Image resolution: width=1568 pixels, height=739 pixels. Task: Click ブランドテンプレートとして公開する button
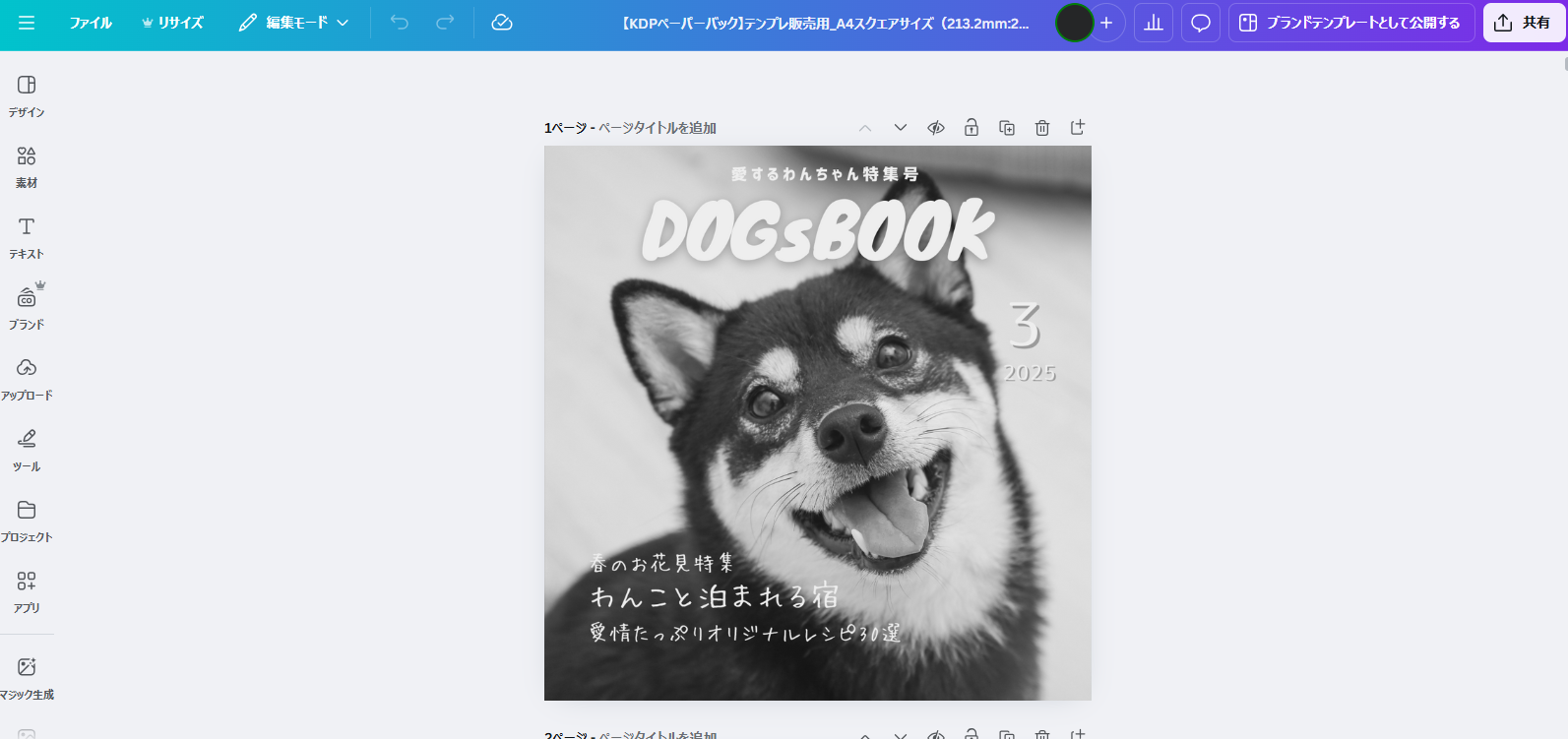point(1351,23)
